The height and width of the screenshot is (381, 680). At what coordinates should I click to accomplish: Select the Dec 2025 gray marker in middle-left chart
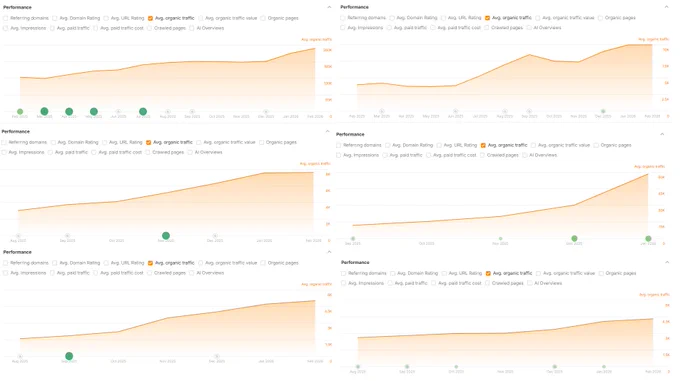tap(215, 236)
